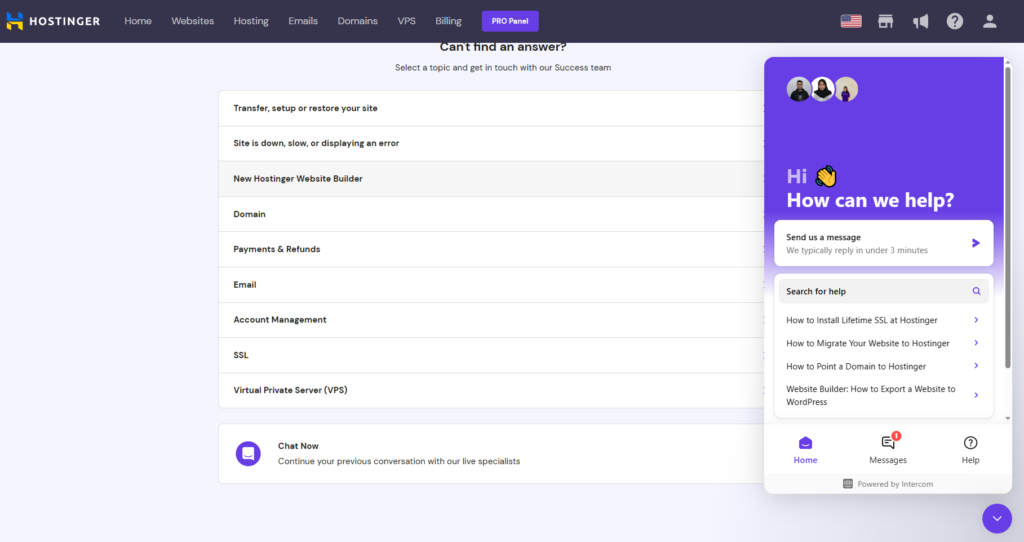Click the search magnifier icon in chat

click(976, 291)
